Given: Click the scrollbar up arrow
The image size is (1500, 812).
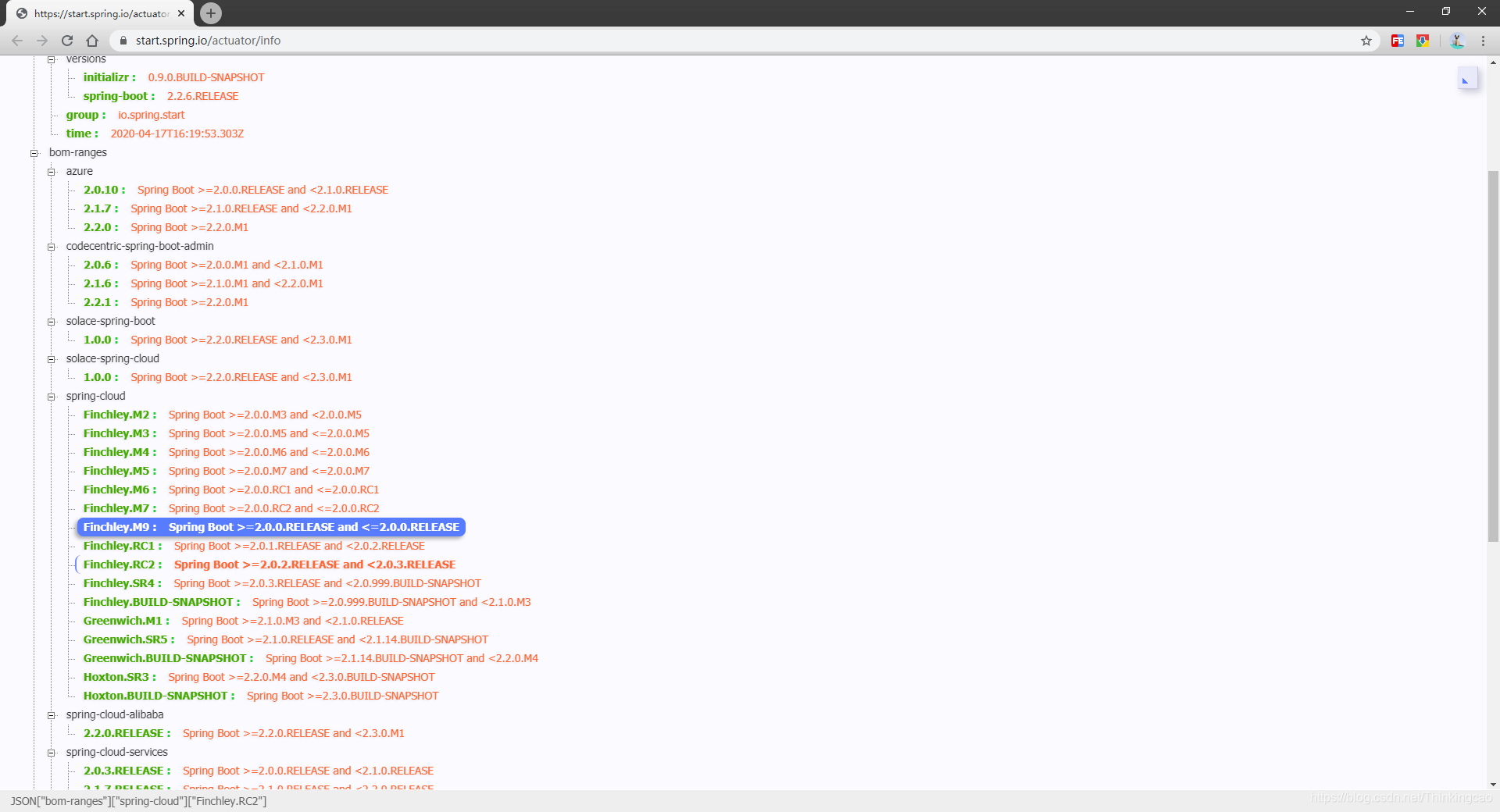Looking at the screenshot, I should point(1493,62).
